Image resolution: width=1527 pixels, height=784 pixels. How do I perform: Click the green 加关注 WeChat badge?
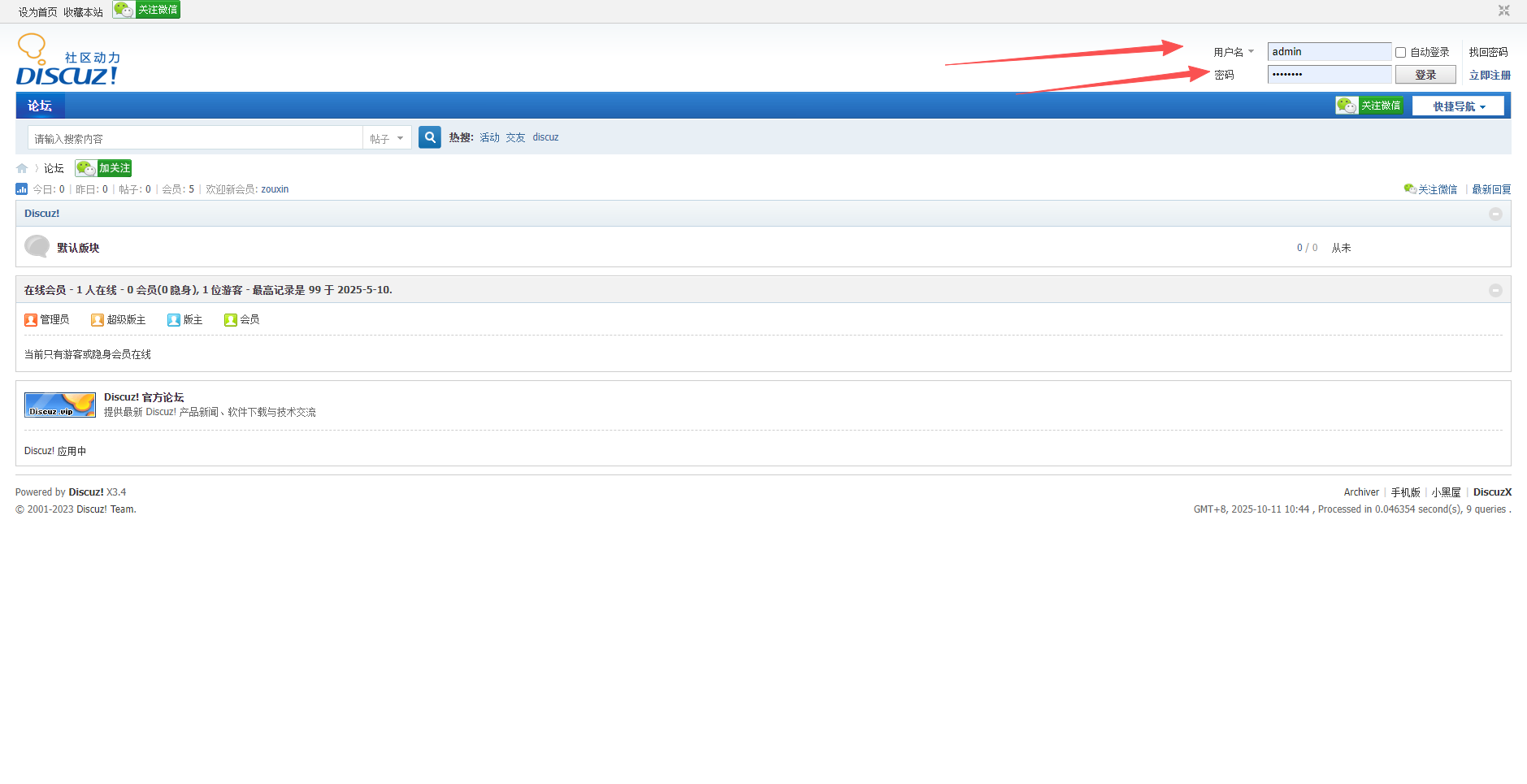pos(103,168)
